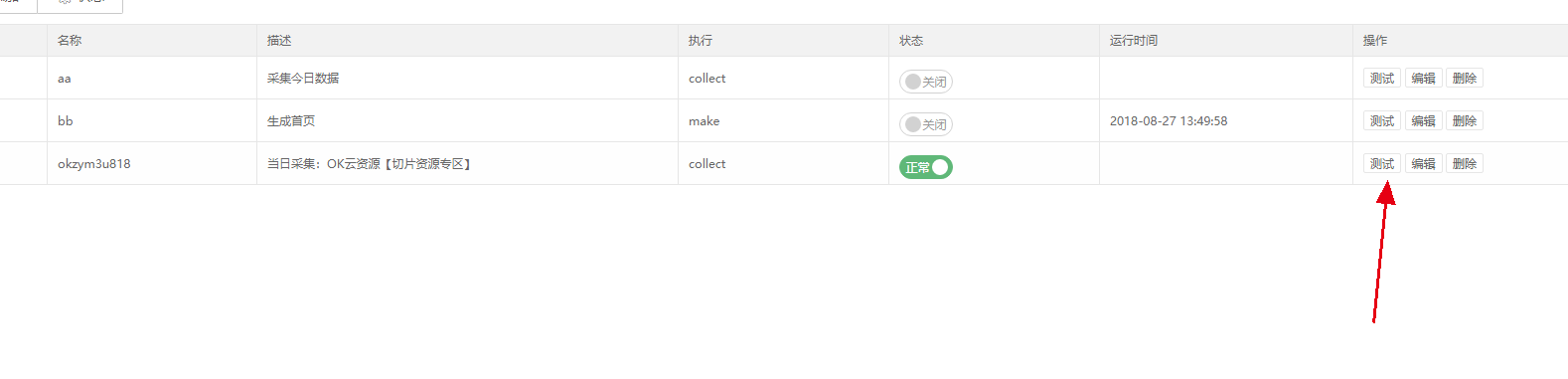Screen dimensions: 1568x379
Task: Run 测试 for the bb task
Action: (x=1382, y=120)
